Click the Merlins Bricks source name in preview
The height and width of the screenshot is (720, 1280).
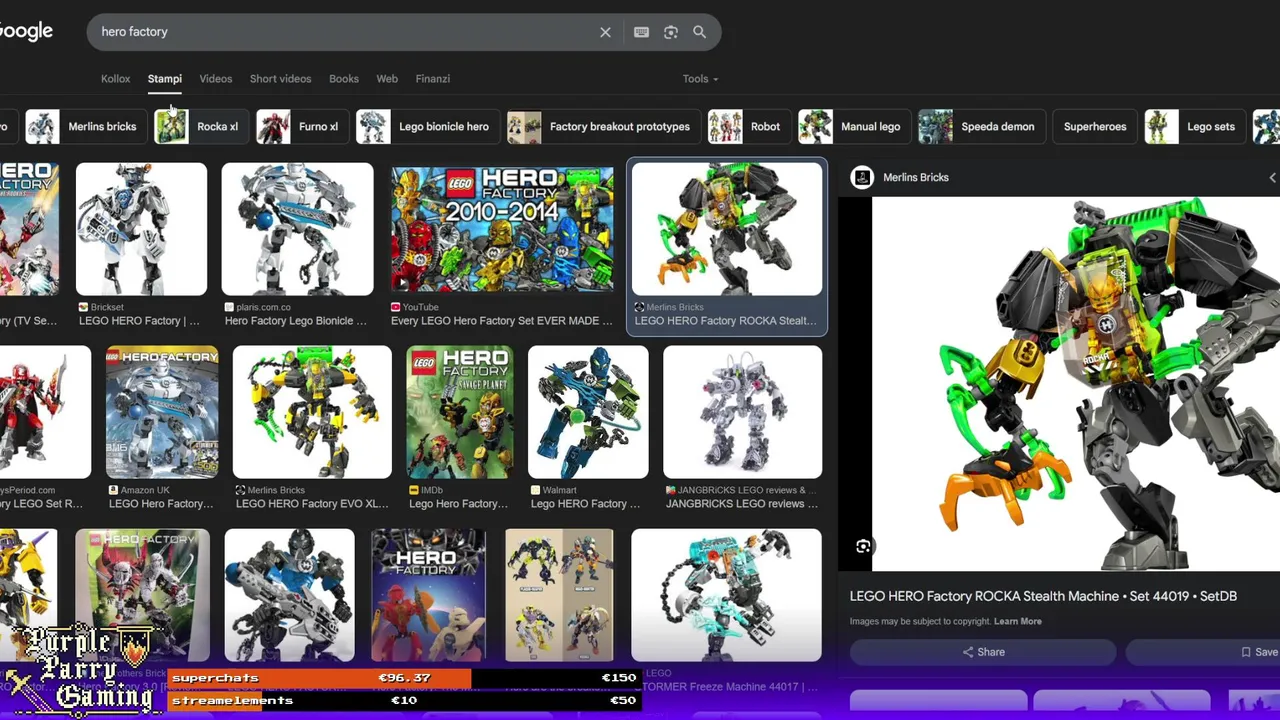916,178
